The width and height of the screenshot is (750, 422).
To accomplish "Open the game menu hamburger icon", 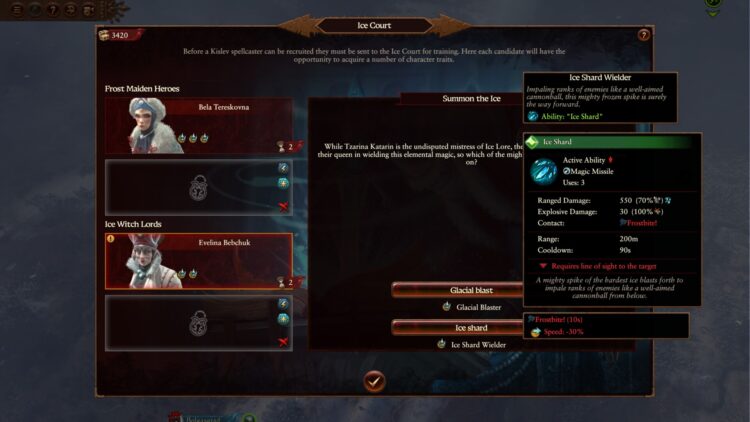I will tap(17, 10).
